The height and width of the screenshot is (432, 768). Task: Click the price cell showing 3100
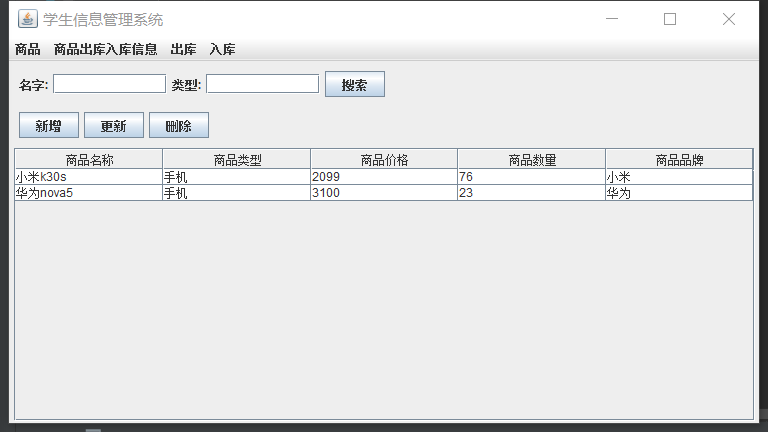coord(384,193)
